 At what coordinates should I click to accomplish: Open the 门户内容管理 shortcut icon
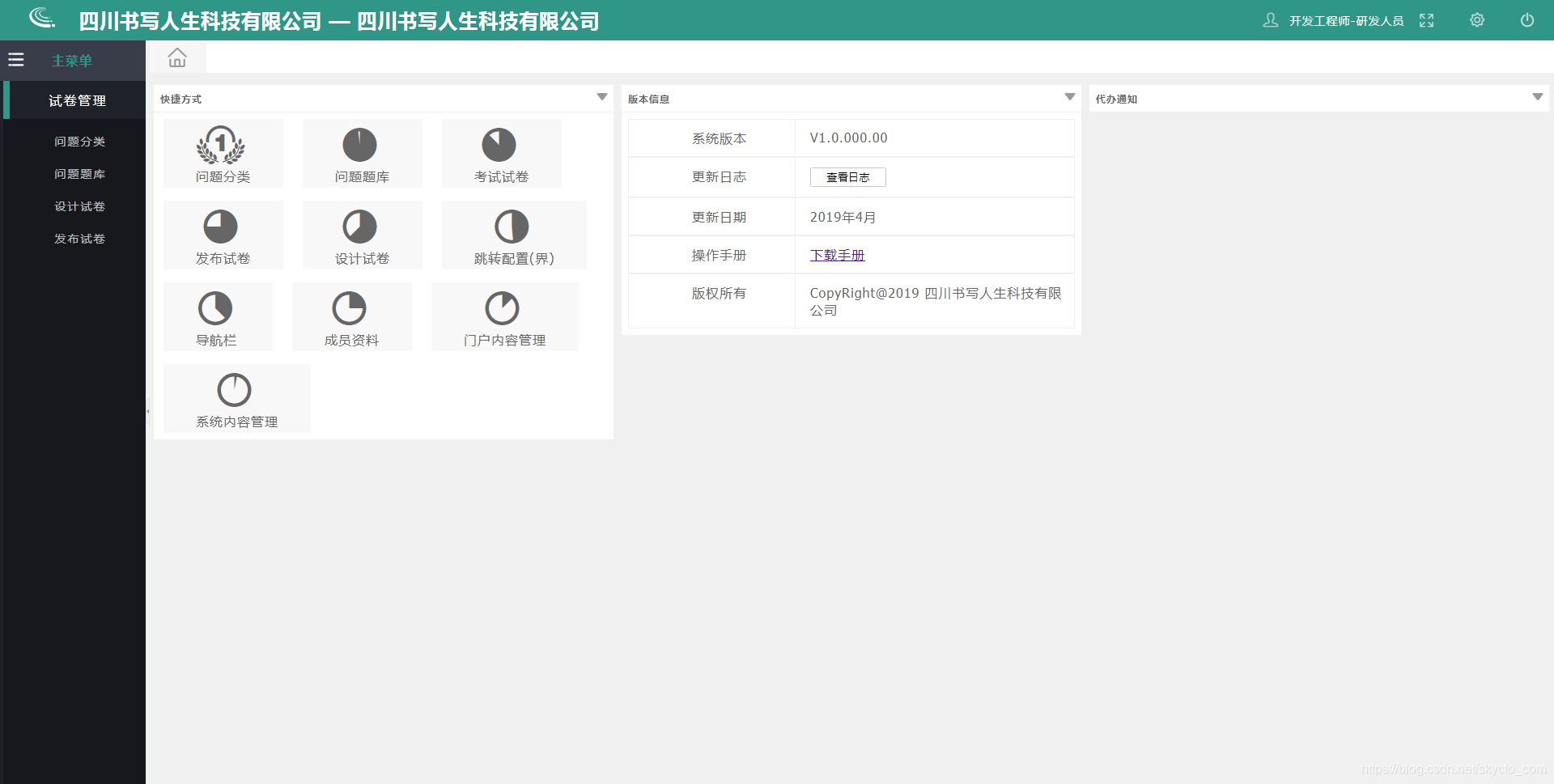pos(502,308)
